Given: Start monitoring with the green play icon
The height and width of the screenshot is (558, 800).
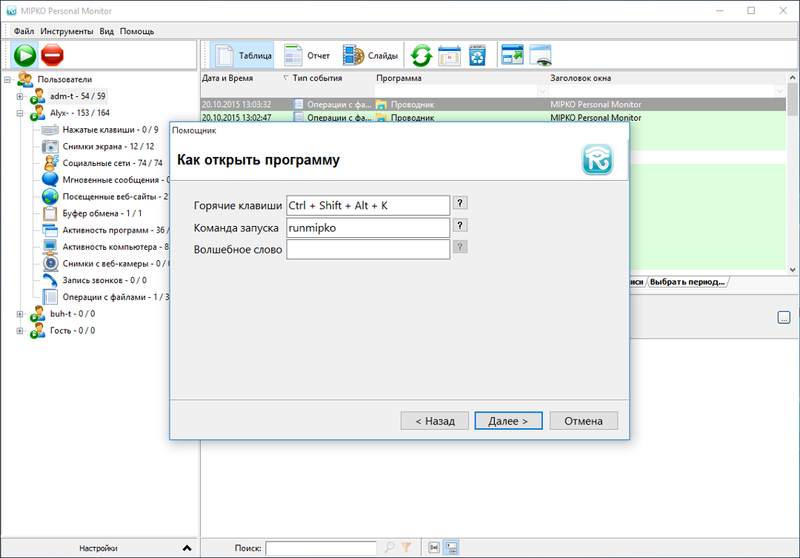Looking at the screenshot, I should [24, 55].
